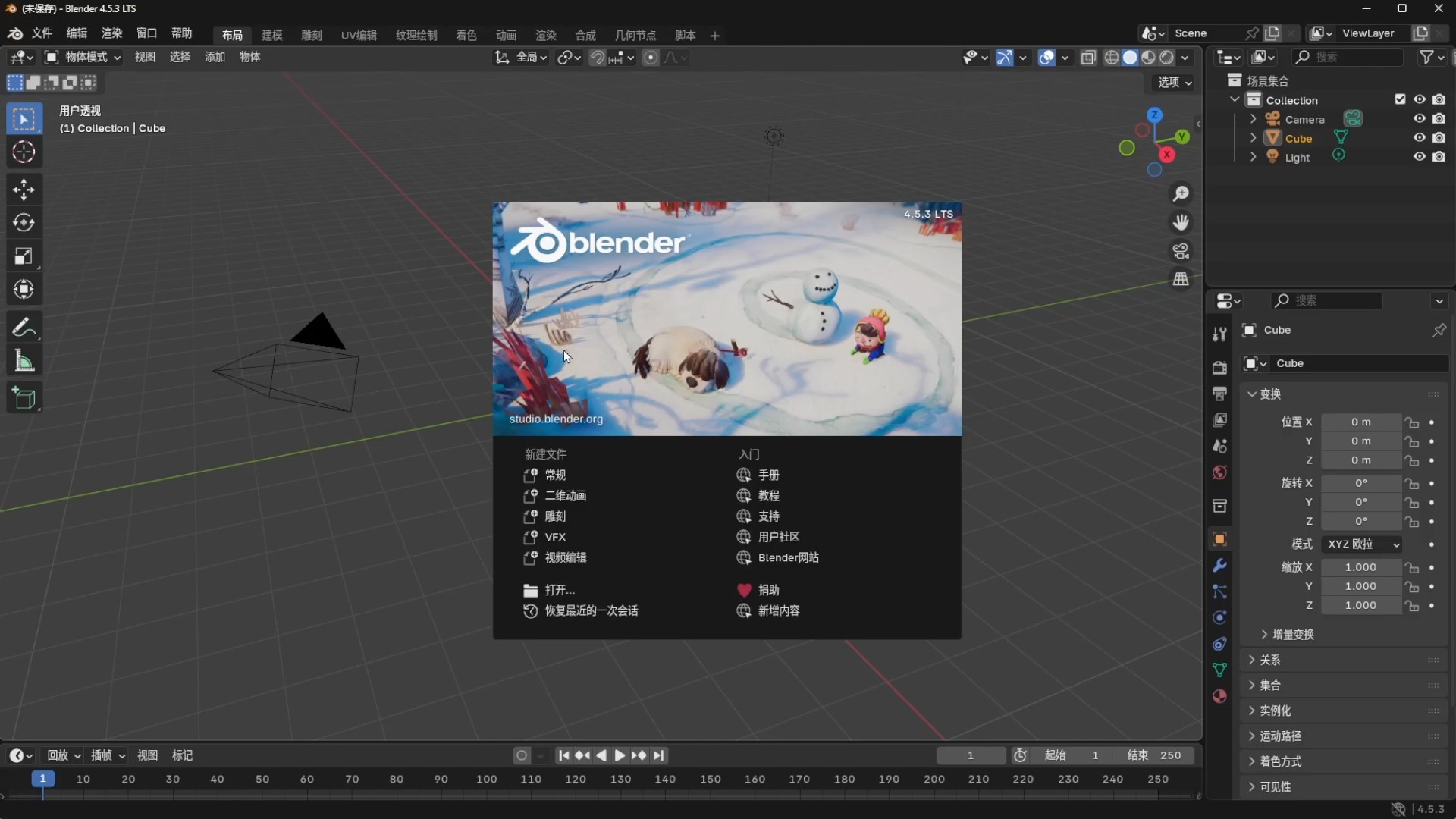Select the Scale tool
1456x819 pixels.
coord(24,256)
